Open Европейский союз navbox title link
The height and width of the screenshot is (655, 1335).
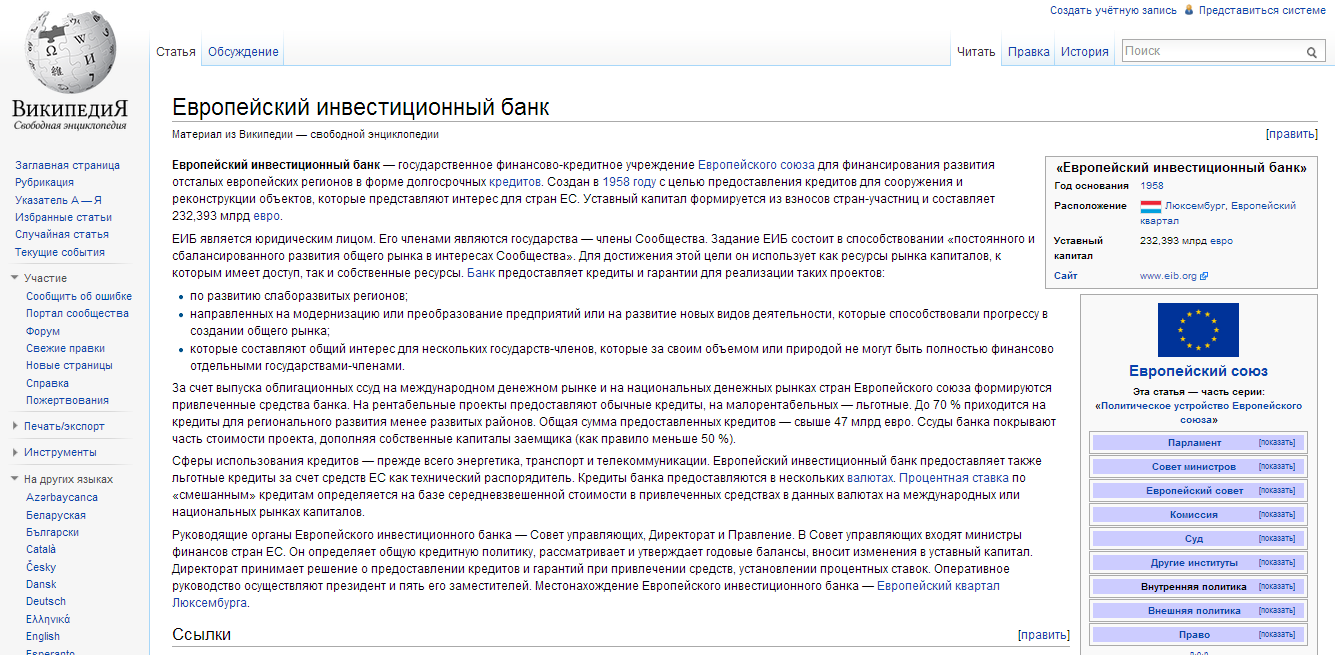[x=1198, y=371]
